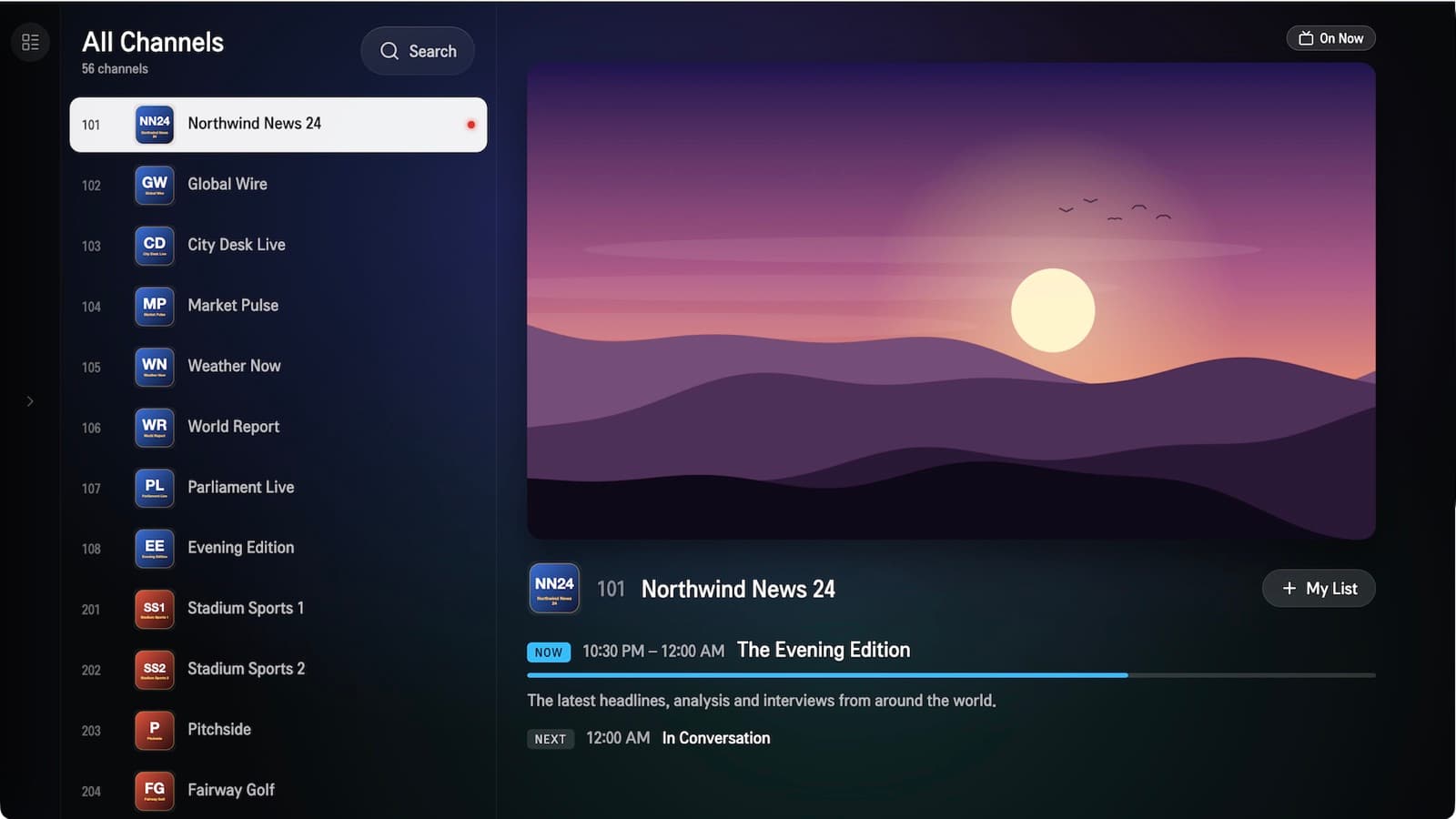
Task: Pick the World Report WR logo
Action: click(155, 427)
